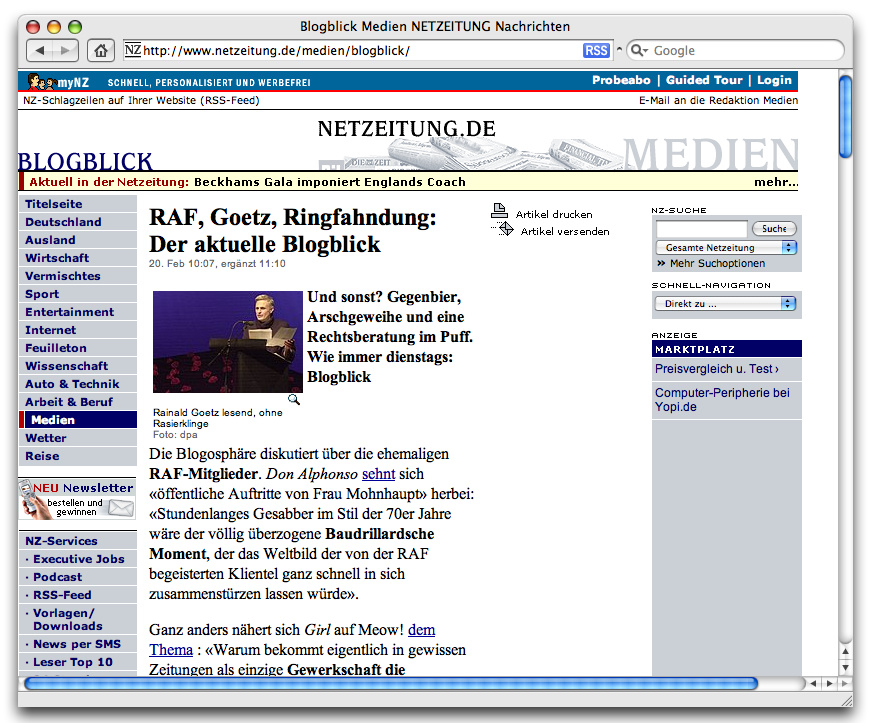
Task: Open the RSS feed button in the address bar
Action: point(596,50)
